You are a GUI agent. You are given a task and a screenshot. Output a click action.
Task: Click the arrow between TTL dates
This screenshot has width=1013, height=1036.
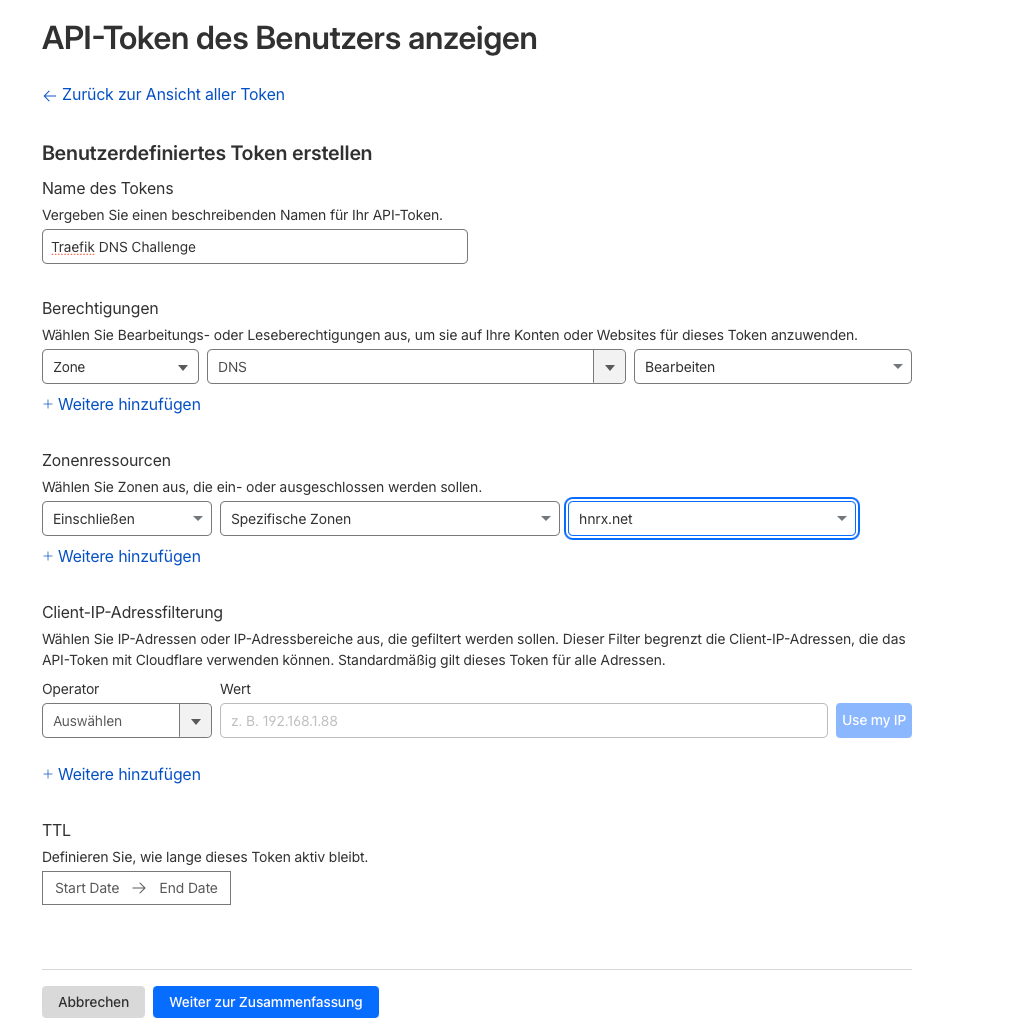(139, 888)
